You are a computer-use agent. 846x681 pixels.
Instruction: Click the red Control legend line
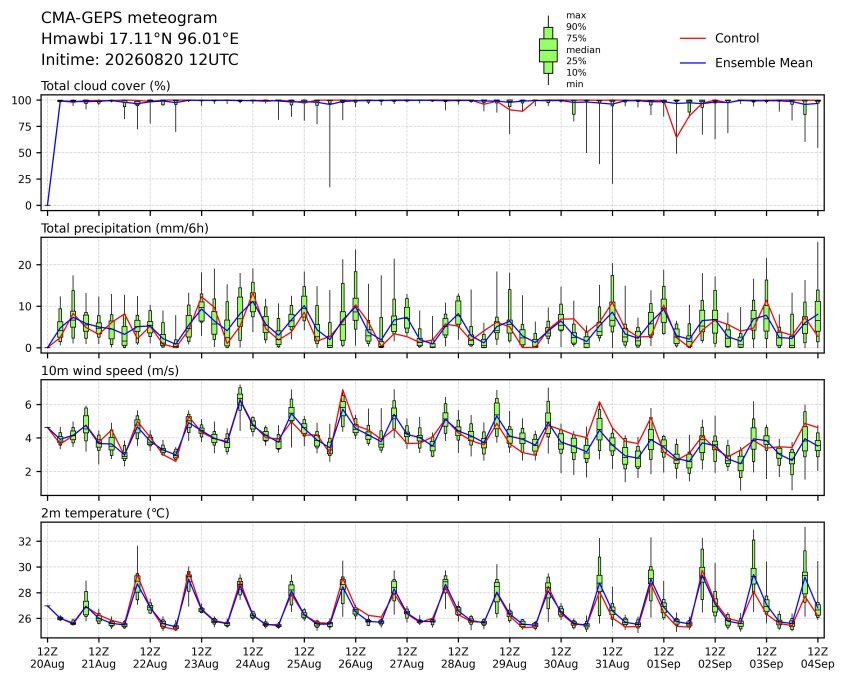click(x=693, y=38)
